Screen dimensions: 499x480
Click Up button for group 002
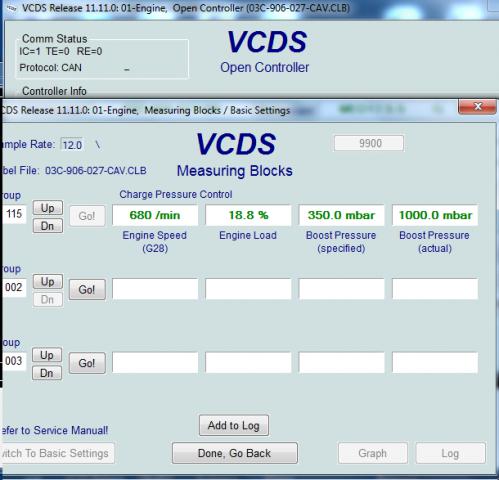coord(48,282)
